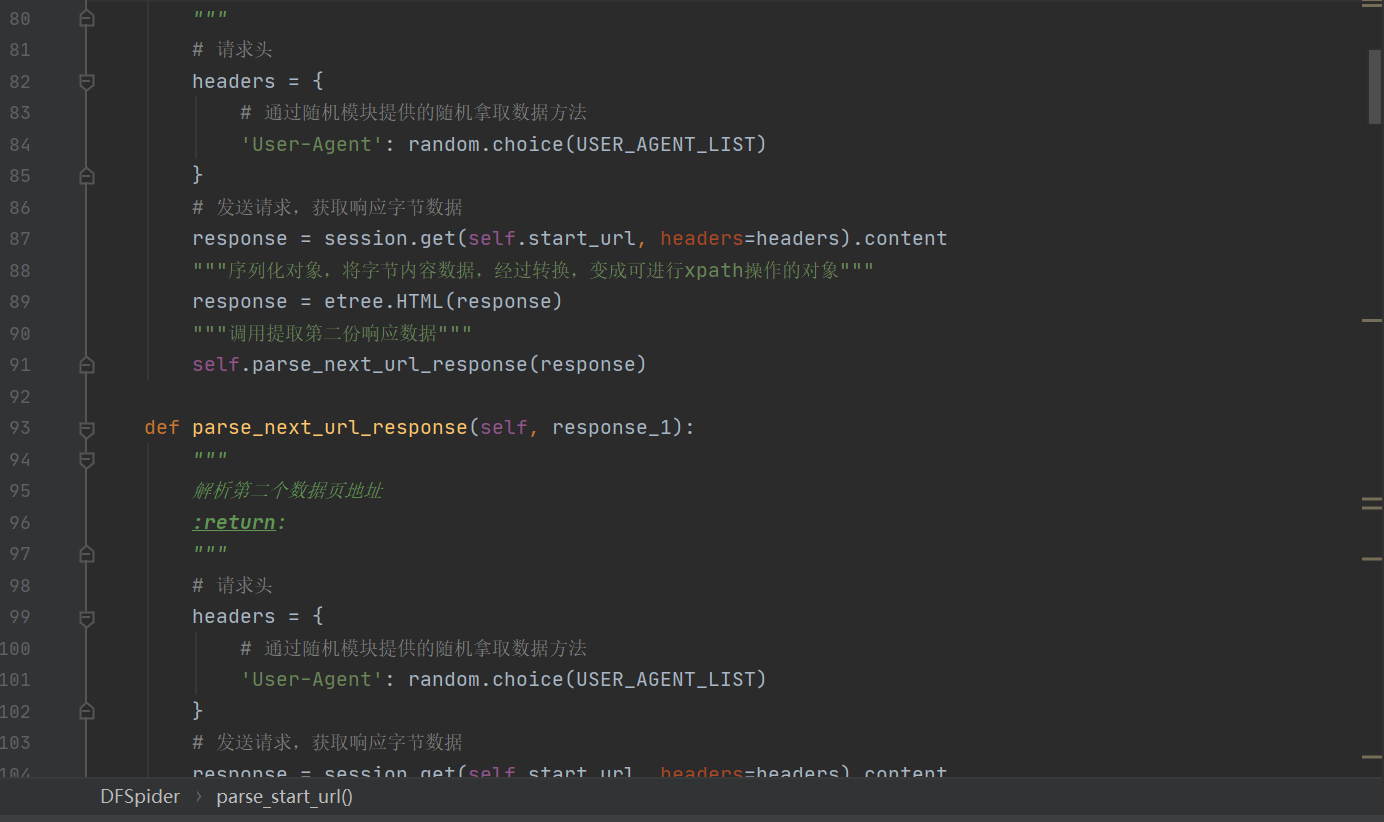
Task: Click the stripe mark level with line 97
Action: pyautogui.click(x=1371, y=558)
